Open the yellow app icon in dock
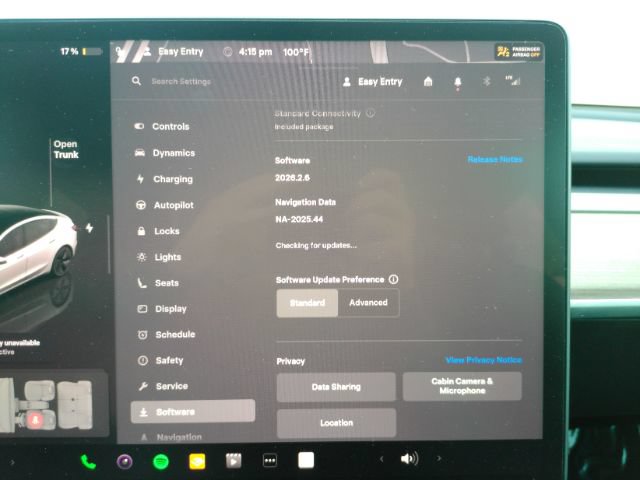640x480 pixels. coord(197,462)
